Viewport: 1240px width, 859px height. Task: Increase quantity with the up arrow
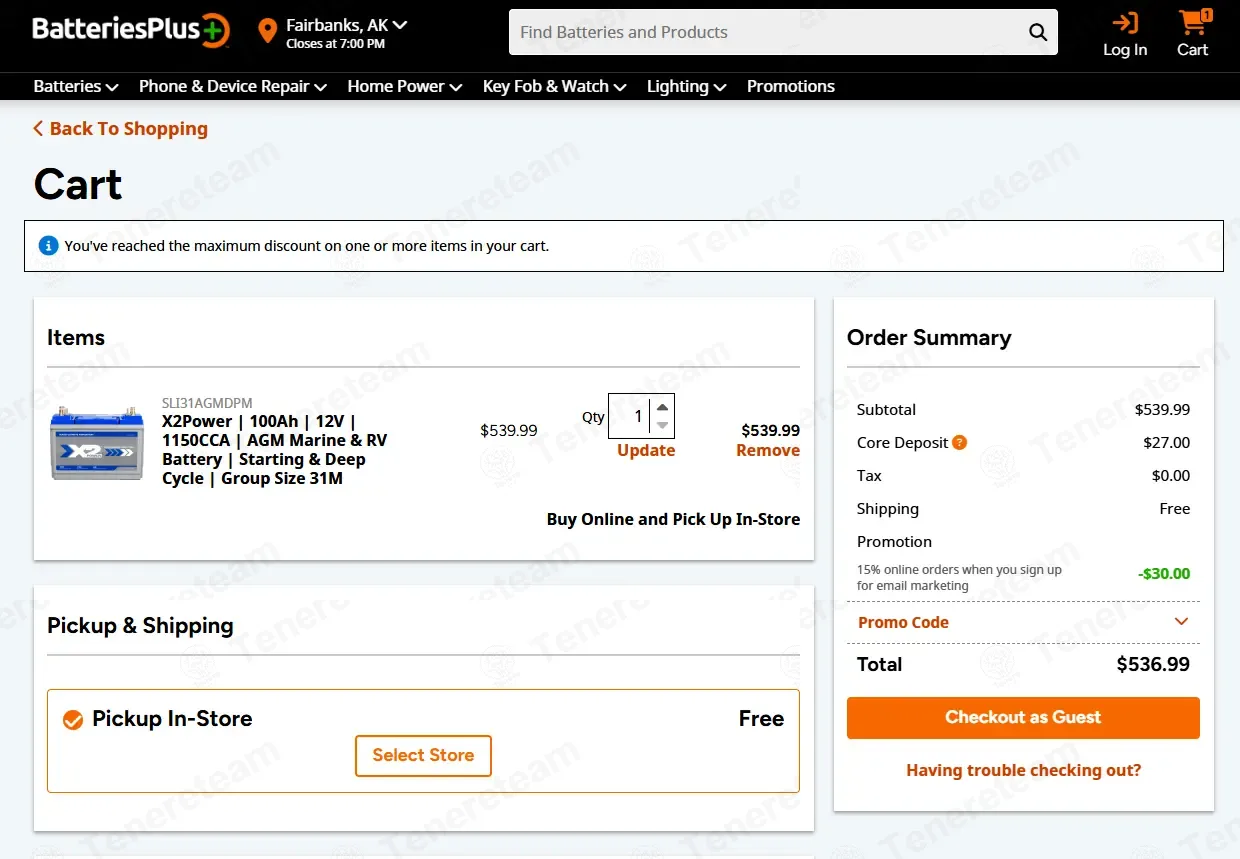click(x=662, y=407)
